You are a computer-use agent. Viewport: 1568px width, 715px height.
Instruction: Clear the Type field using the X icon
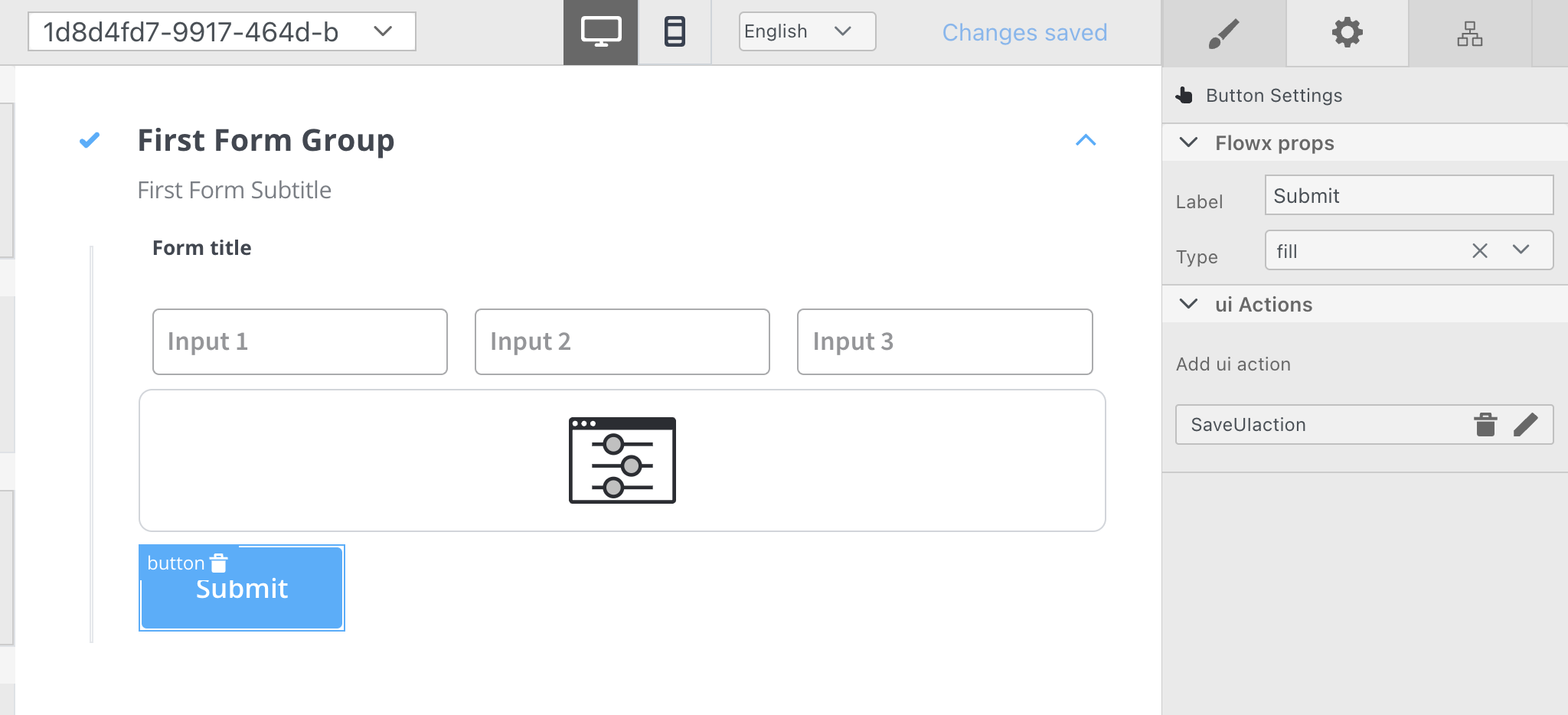pos(1479,250)
